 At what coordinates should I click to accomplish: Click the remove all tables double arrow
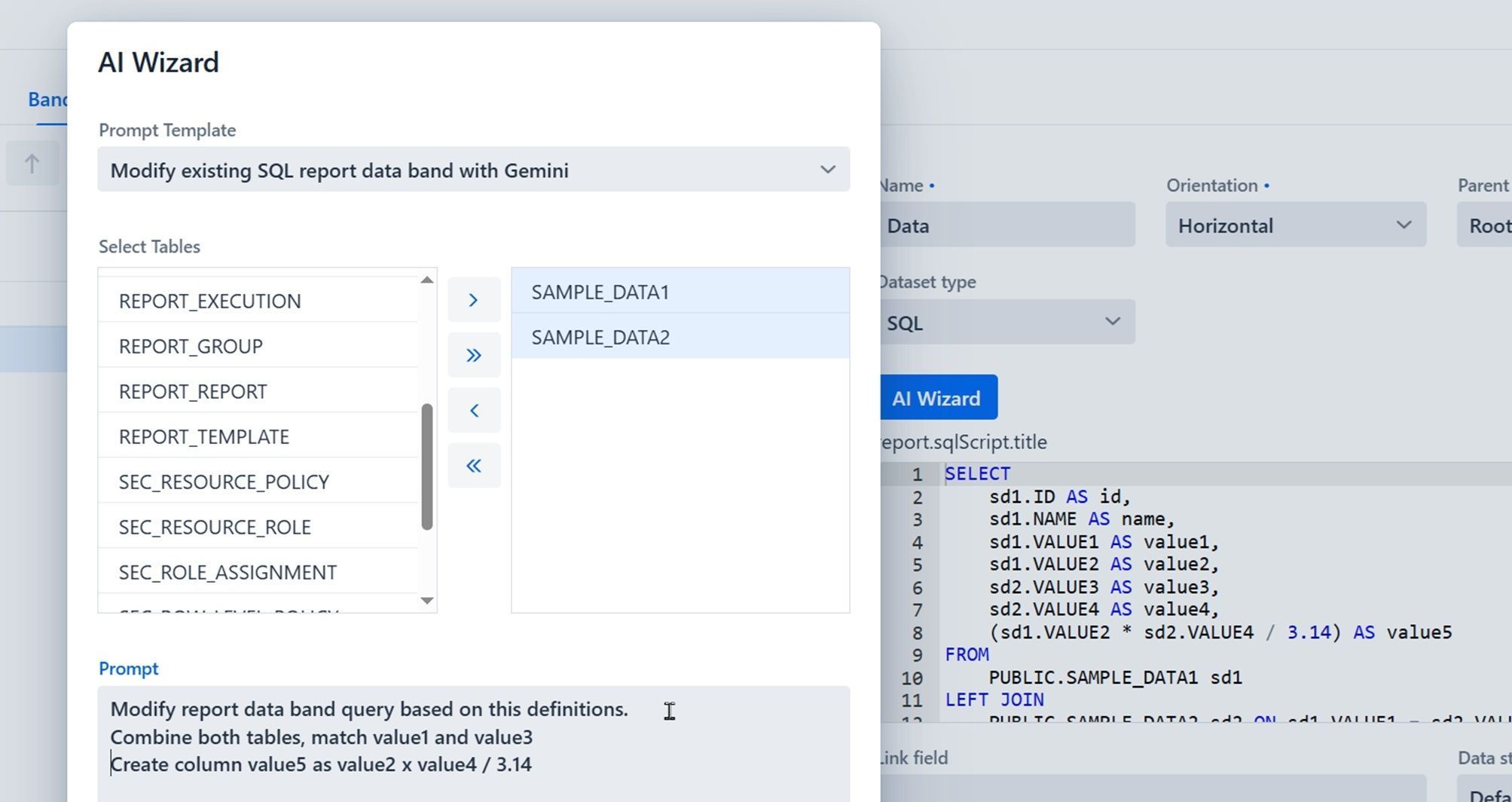coord(474,466)
